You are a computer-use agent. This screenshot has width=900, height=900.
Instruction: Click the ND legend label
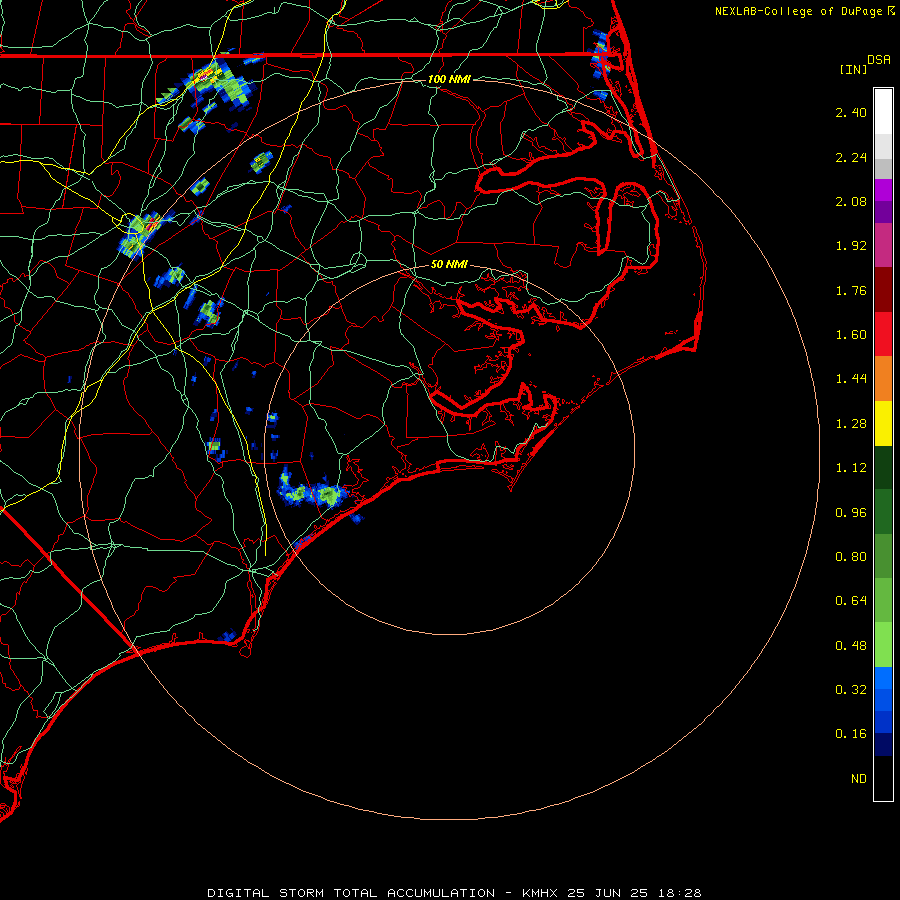click(859, 779)
